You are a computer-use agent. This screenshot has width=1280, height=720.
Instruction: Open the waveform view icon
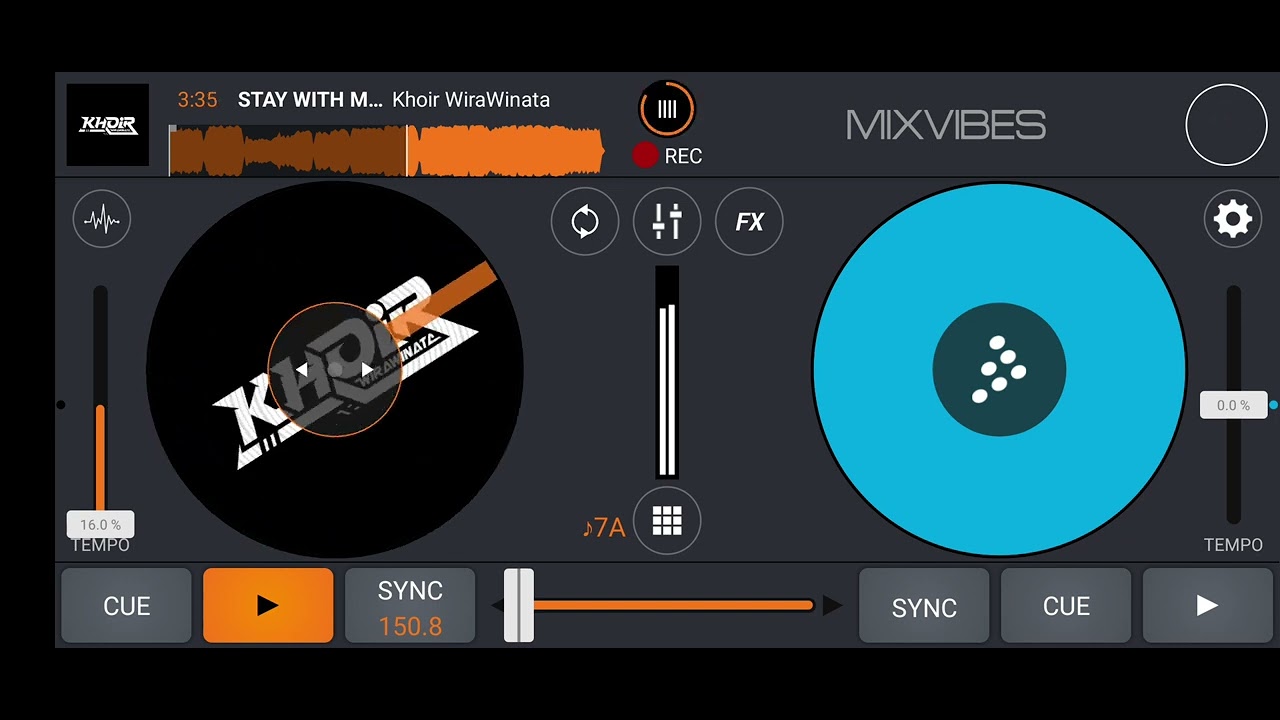point(102,219)
